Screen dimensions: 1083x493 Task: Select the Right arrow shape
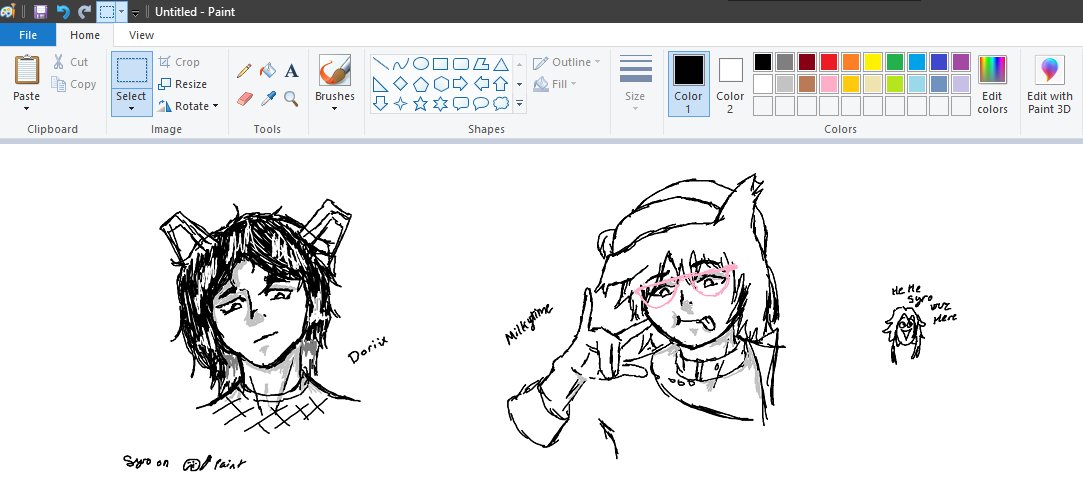click(x=461, y=84)
